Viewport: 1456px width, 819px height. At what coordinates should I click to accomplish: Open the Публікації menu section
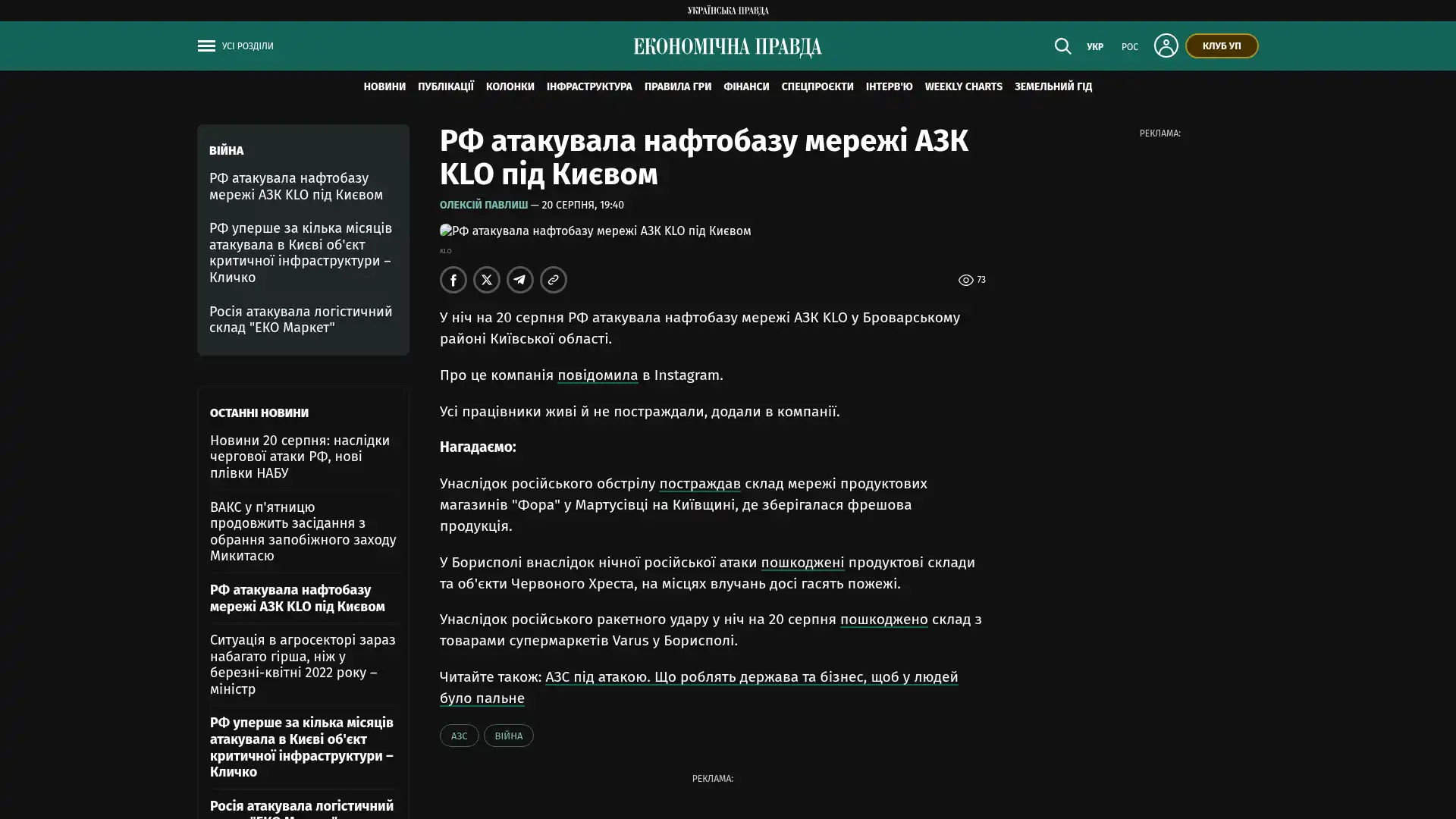pos(446,87)
